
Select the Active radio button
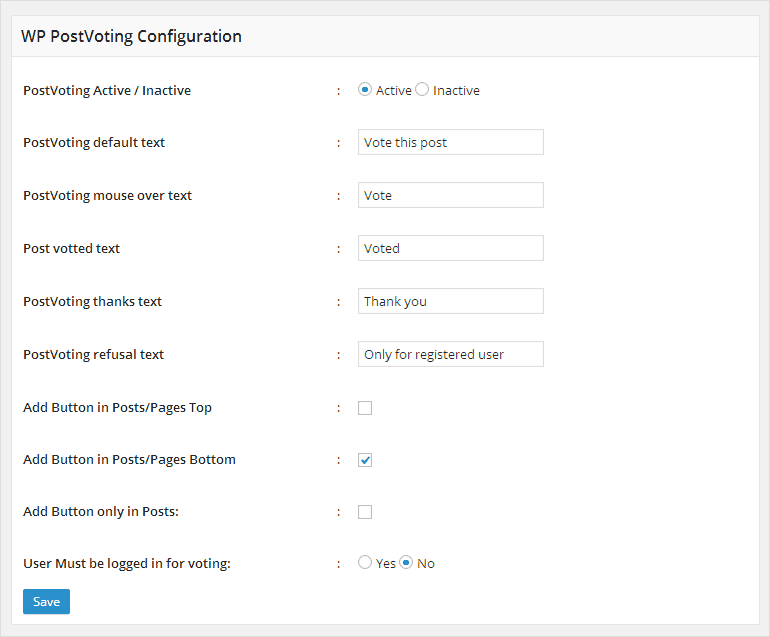click(364, 90)
